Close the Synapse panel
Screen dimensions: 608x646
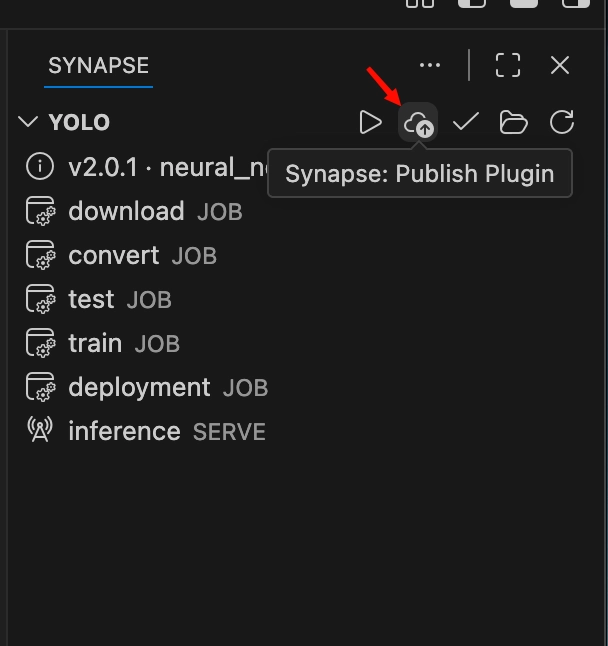pyautogui.click(x=560, y=65)
